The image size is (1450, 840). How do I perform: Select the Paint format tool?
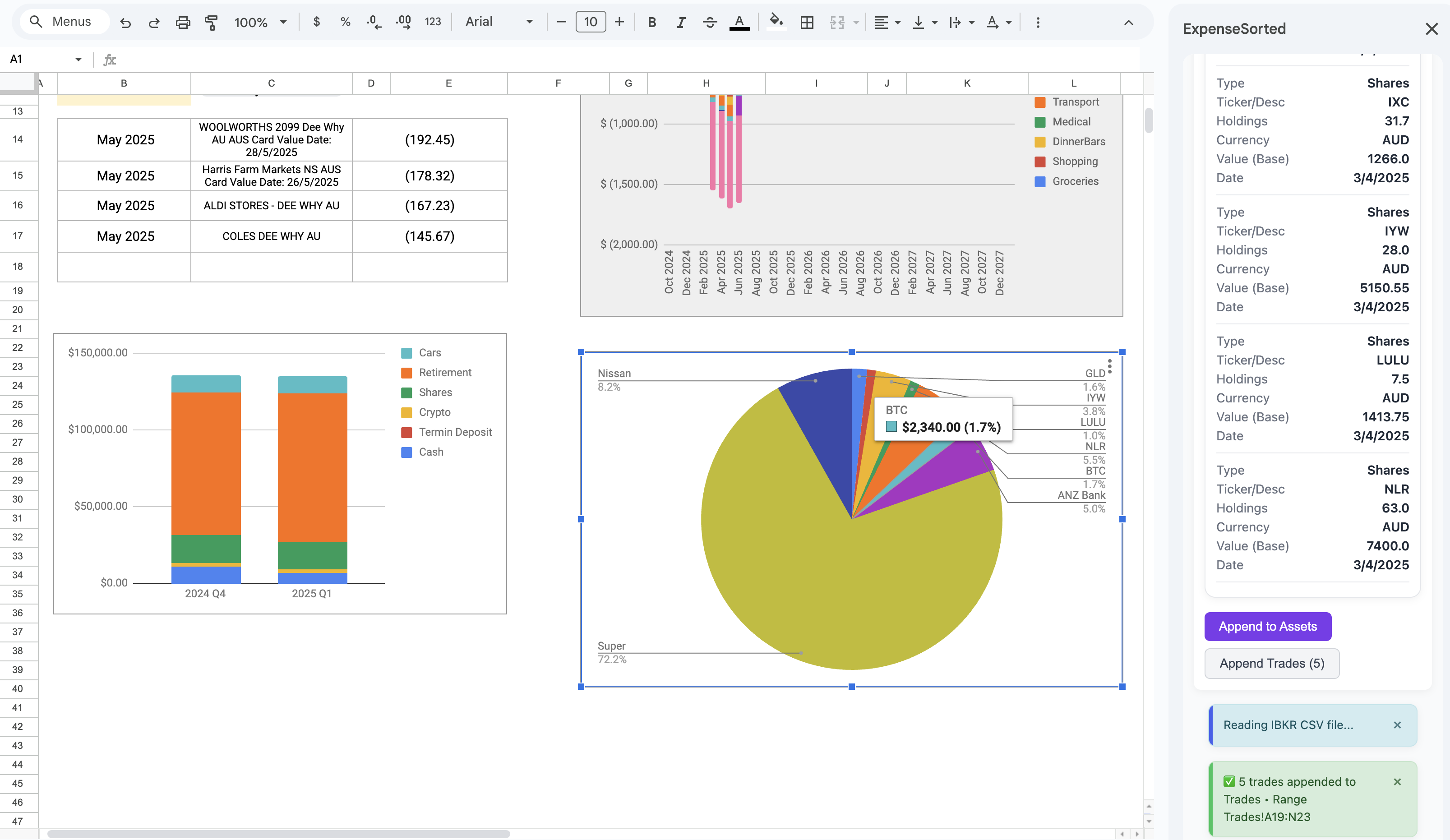(x=211, y=23)
